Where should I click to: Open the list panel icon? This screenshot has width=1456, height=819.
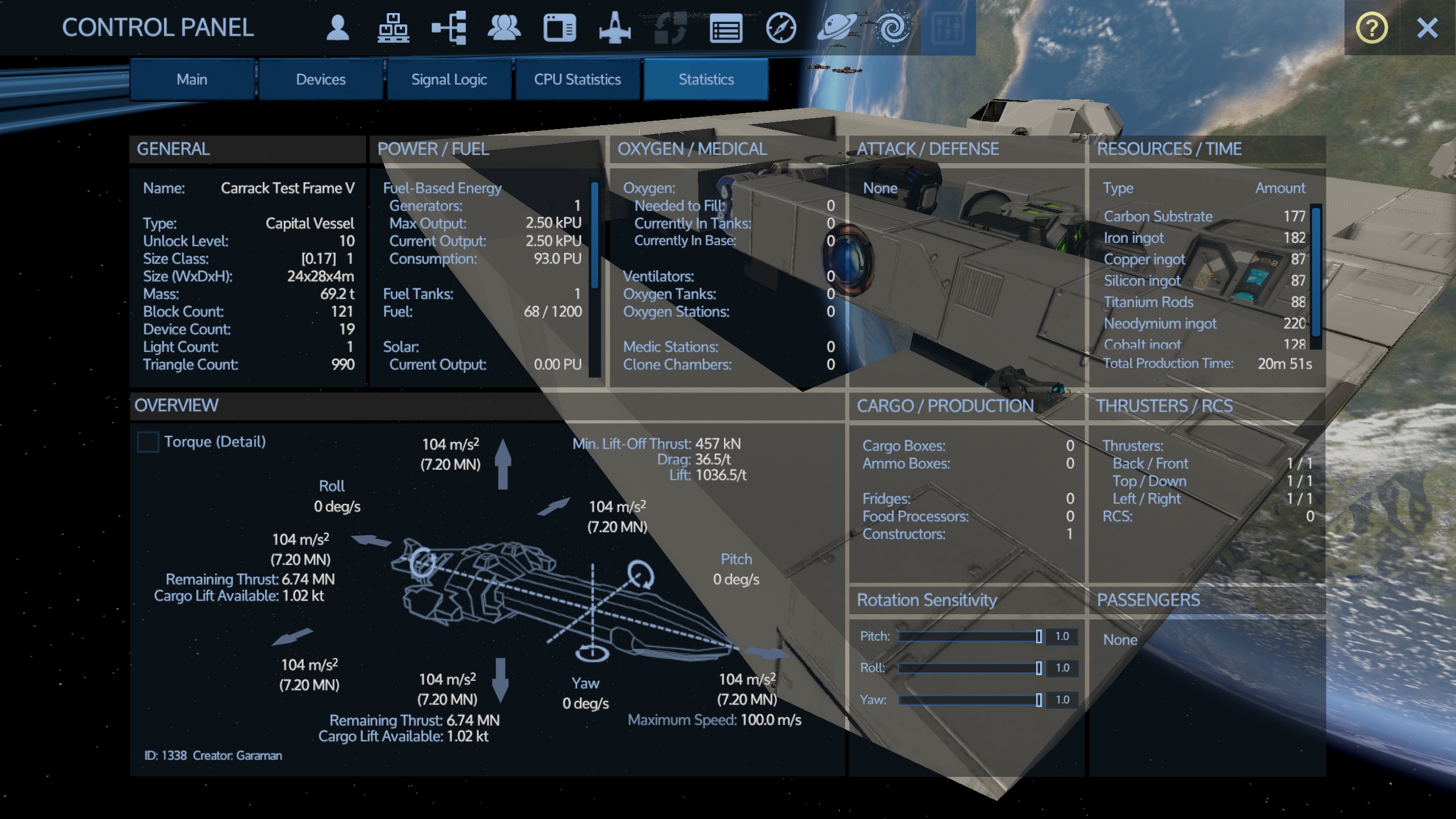pyautogui.click(x=726, y=28)
